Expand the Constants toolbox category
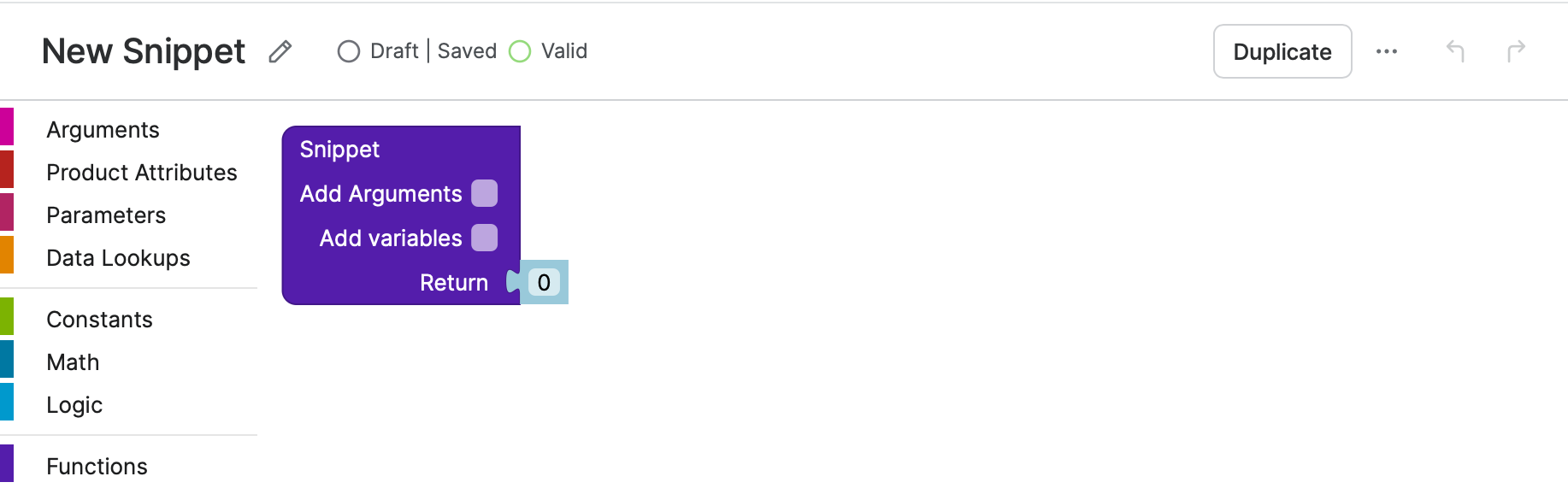This screenshot has width=1568, height=494. pyautogui.click(x=99, y=320)
